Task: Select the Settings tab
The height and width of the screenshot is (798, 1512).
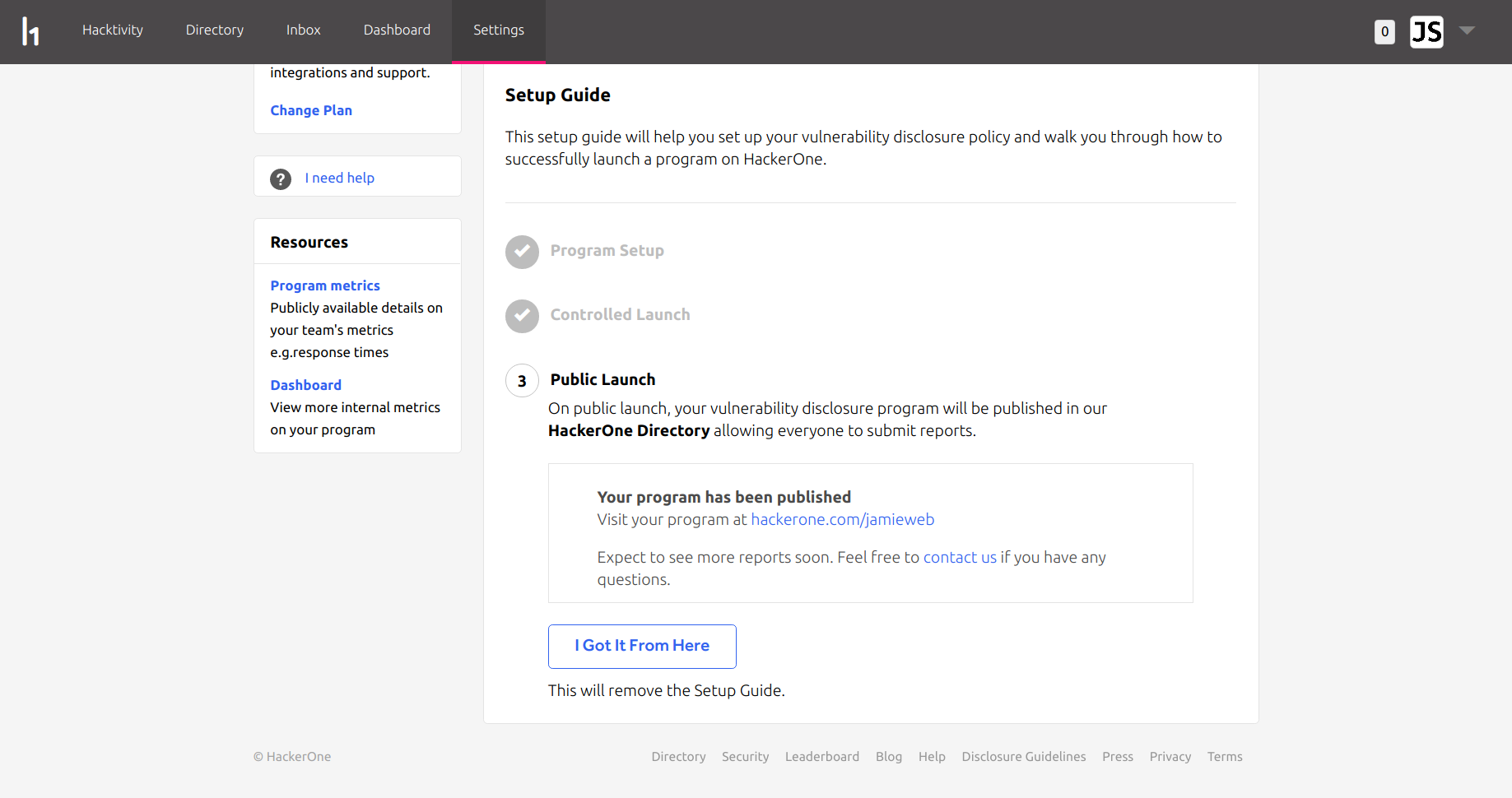Action: (x=499, y=30)
